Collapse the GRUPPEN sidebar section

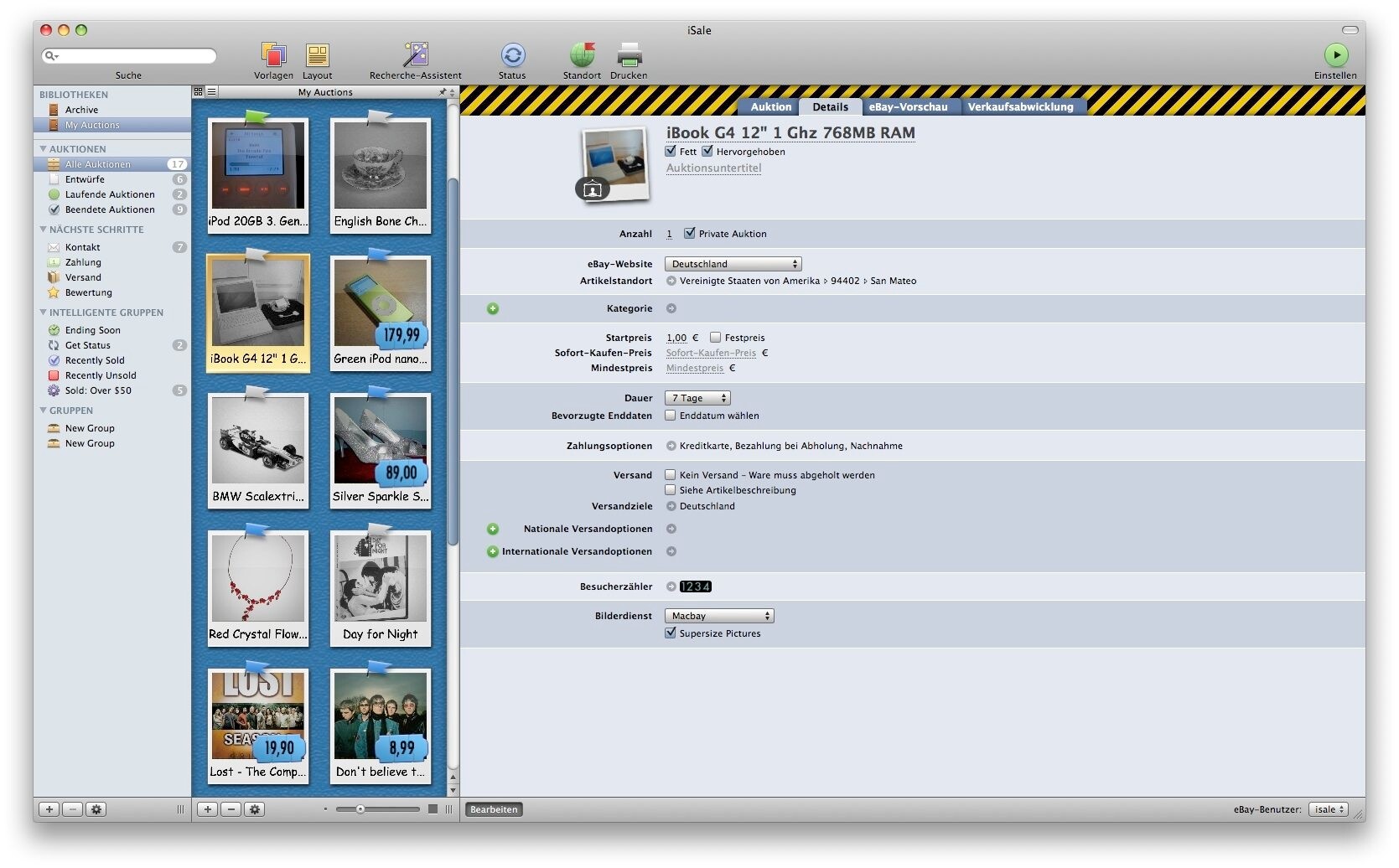tap(43, 411)
